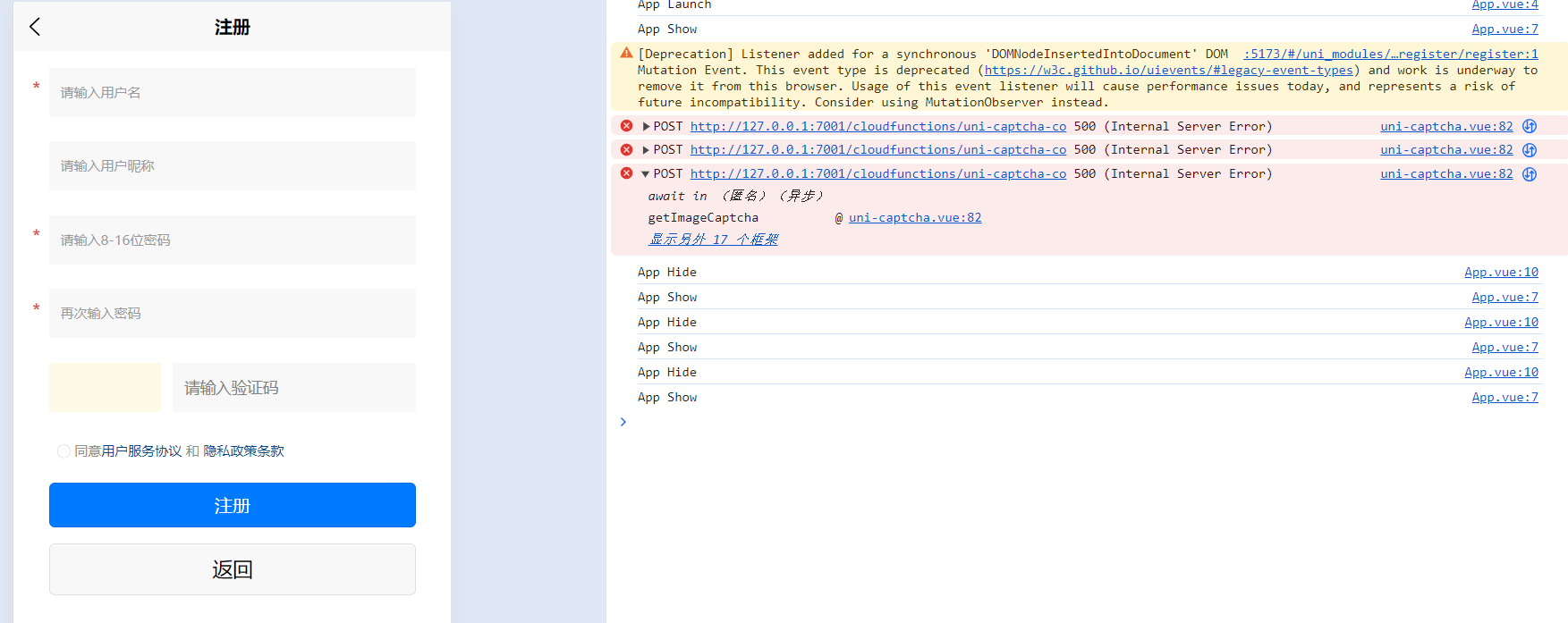Click the error icon on expanded POST row

tap(626, 173)
